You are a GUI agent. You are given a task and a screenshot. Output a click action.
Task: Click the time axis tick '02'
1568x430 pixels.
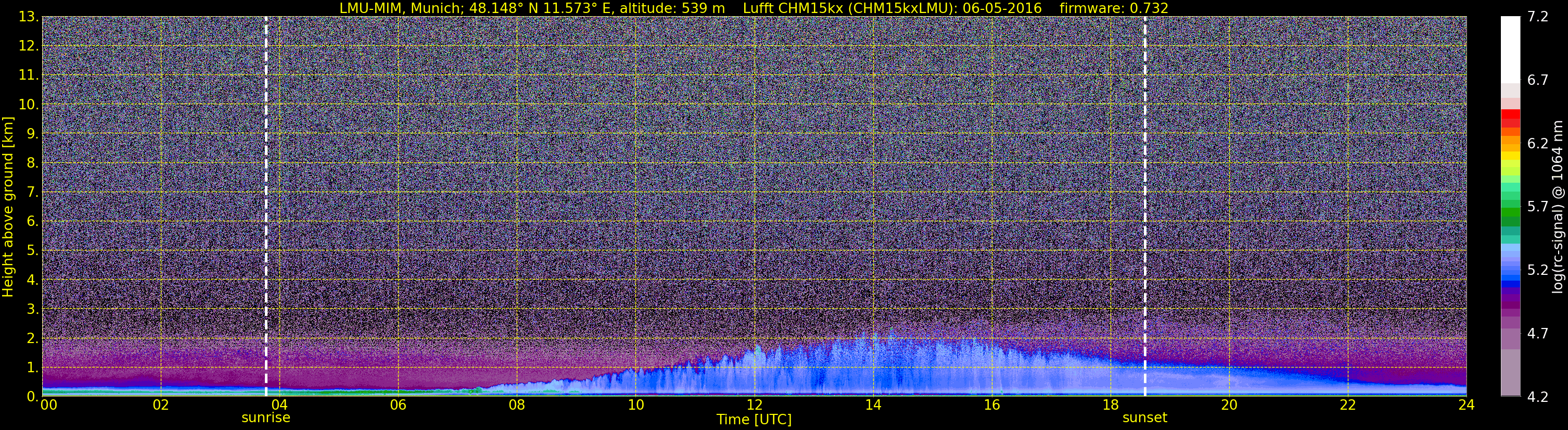(161, 405)
